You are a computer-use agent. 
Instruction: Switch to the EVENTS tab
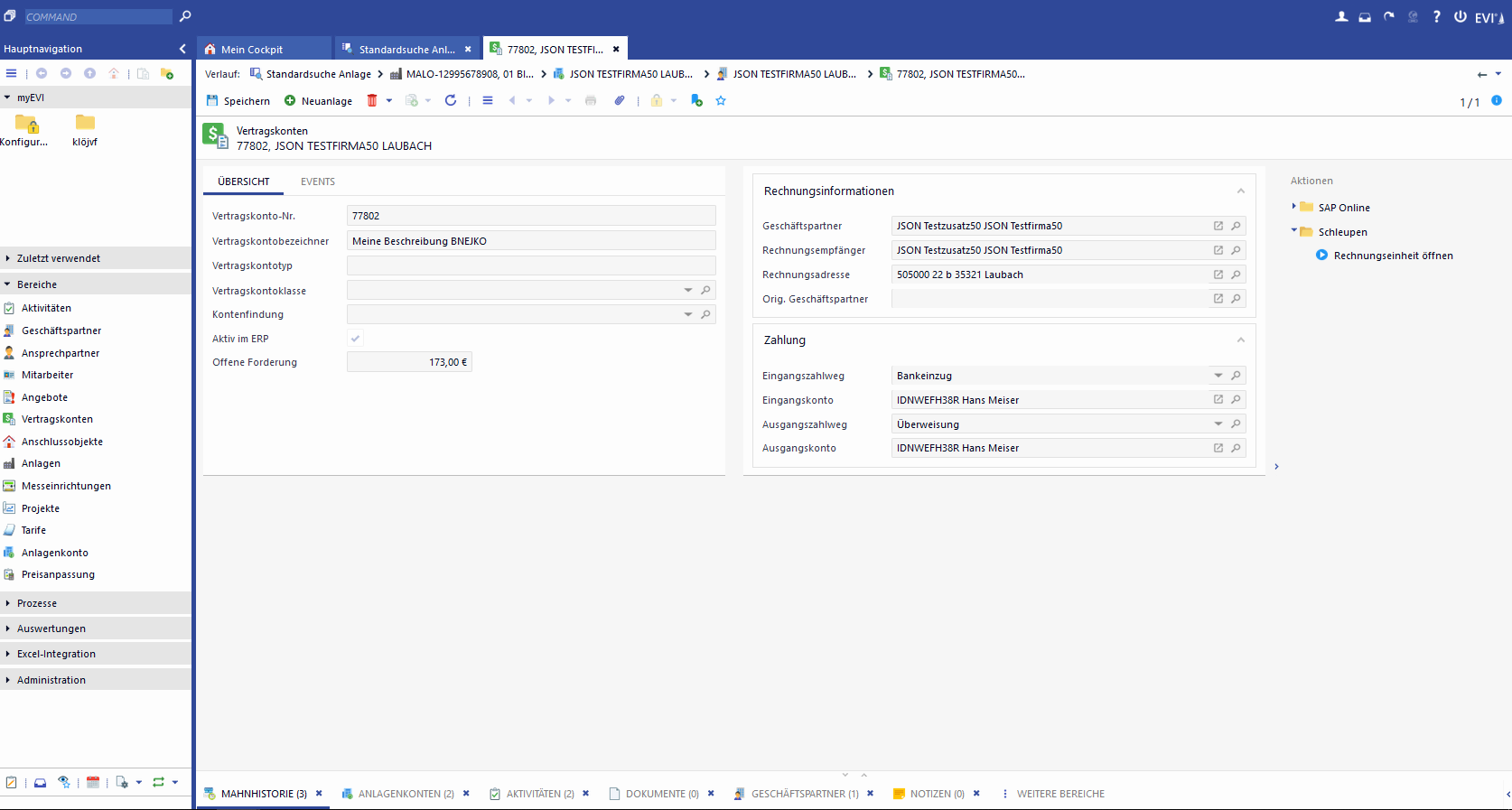point(318,182)
